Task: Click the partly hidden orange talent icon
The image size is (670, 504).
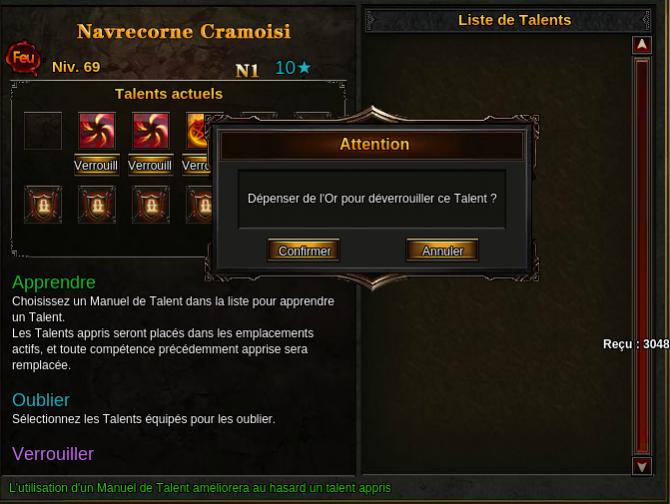Action: coord(197,131)
